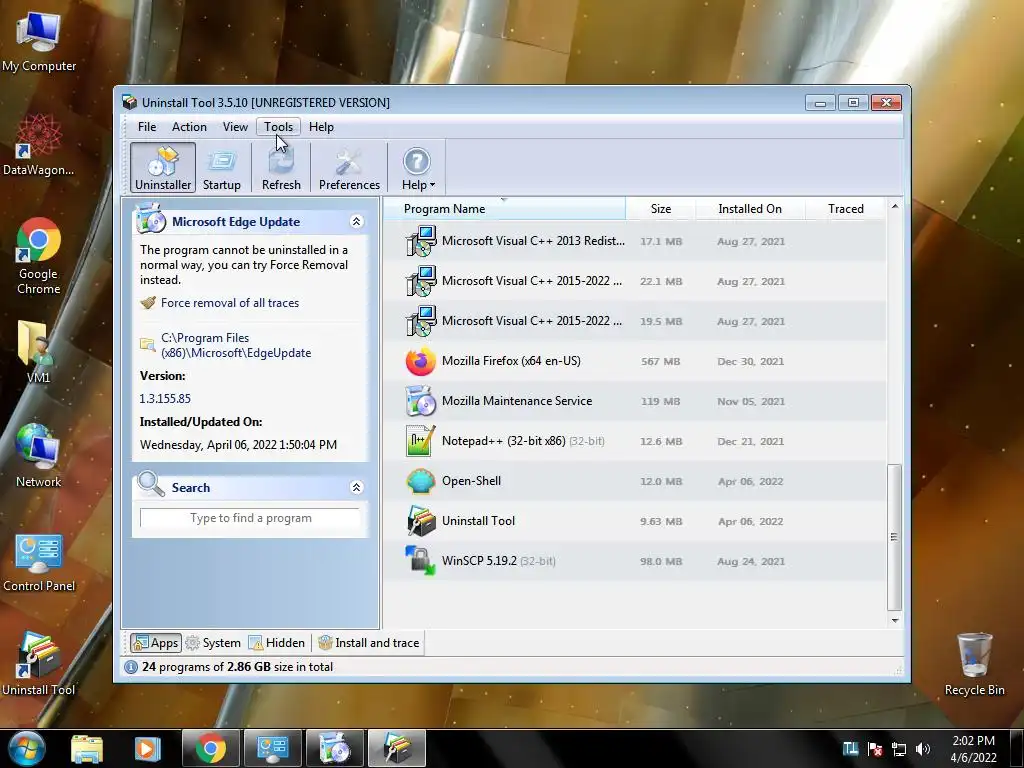The width and height of the screenshot is (1024, 768).
Task: Sort by Program Name column
Action: point(504,208)
